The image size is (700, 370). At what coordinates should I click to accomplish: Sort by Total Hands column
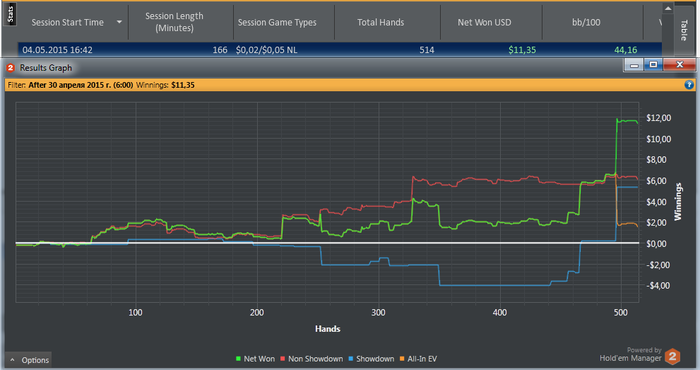point(380,22)
